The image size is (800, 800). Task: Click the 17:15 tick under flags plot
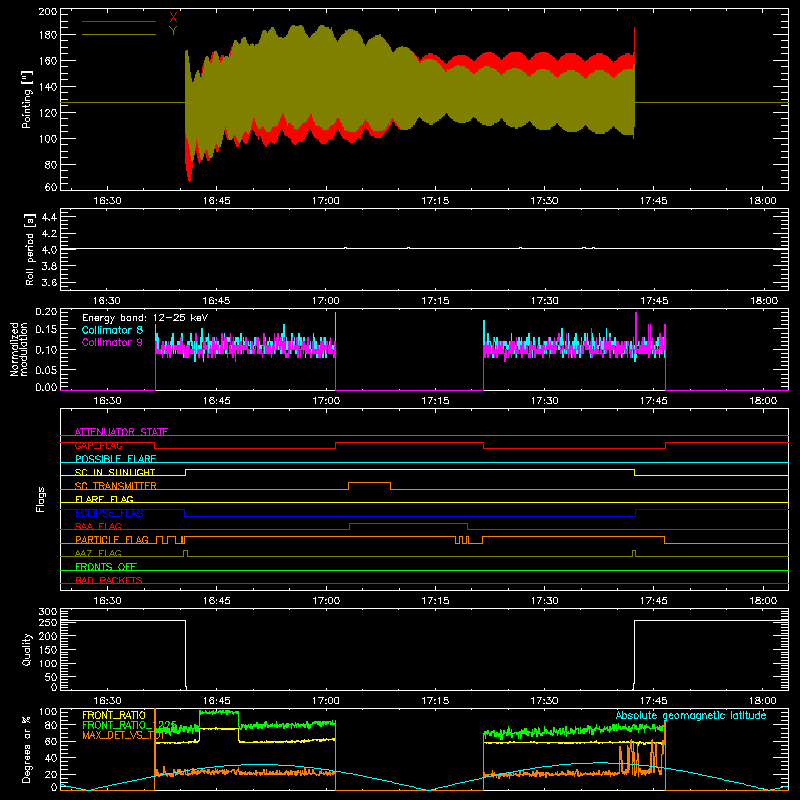point(435,601)
